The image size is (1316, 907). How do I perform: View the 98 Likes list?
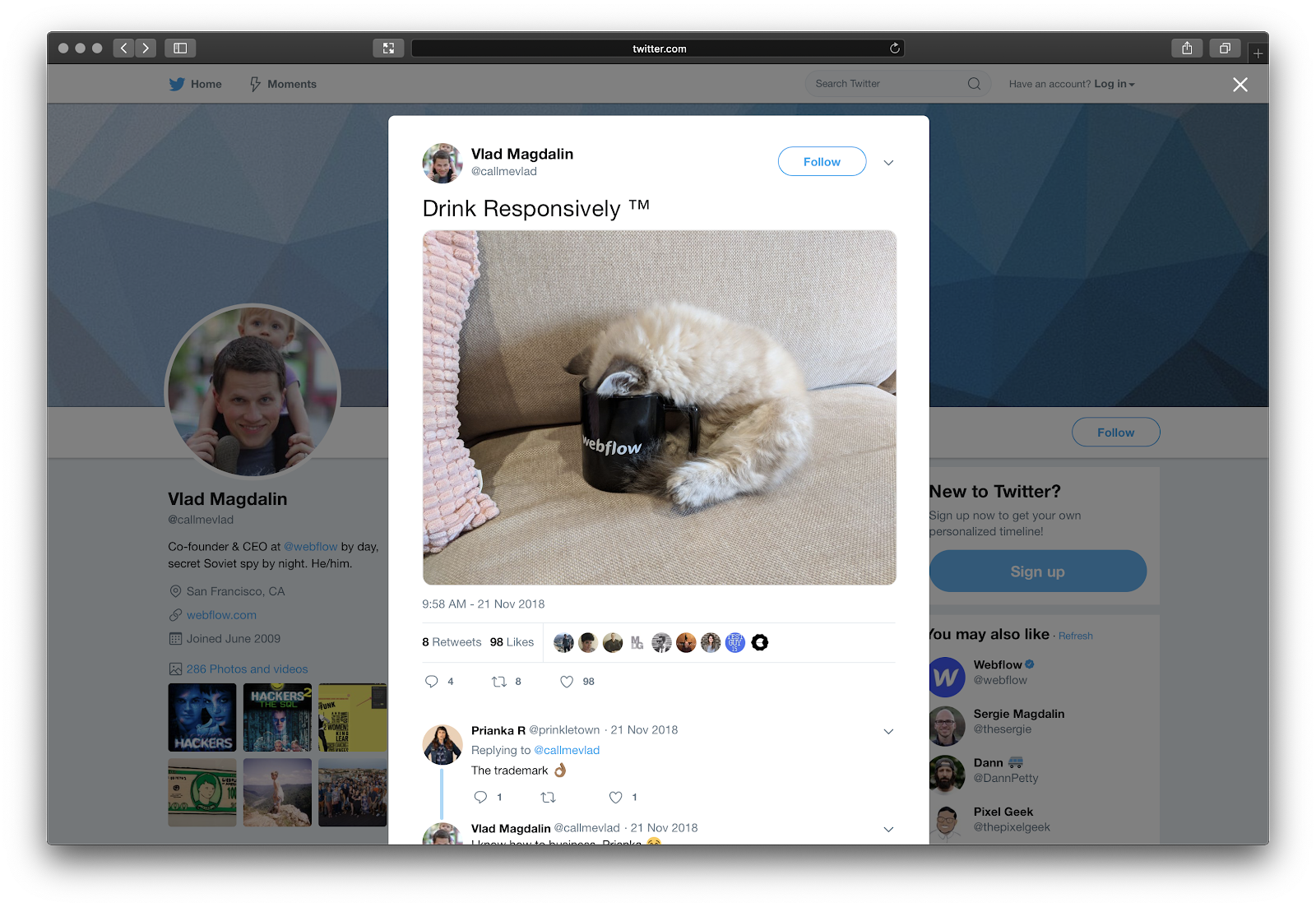pyautogui.click(x=512, y=642)
